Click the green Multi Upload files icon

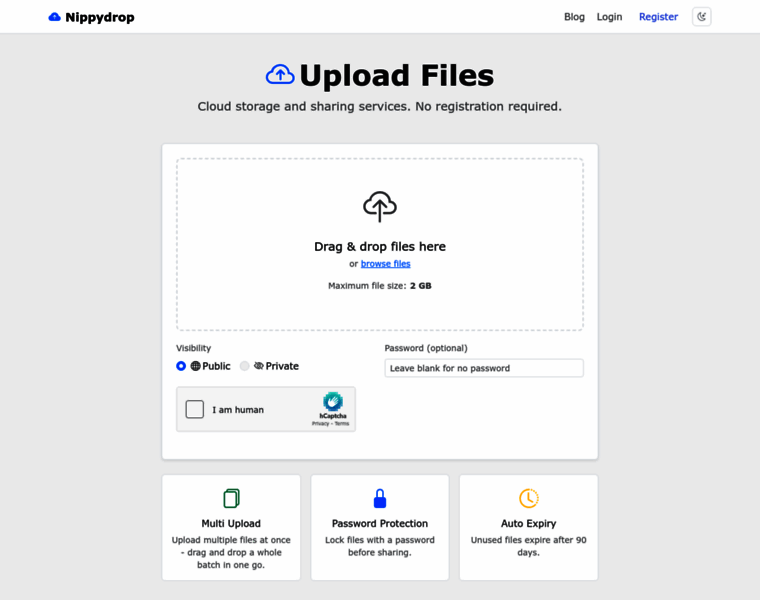pyautogui.click(x=231, y=498)
